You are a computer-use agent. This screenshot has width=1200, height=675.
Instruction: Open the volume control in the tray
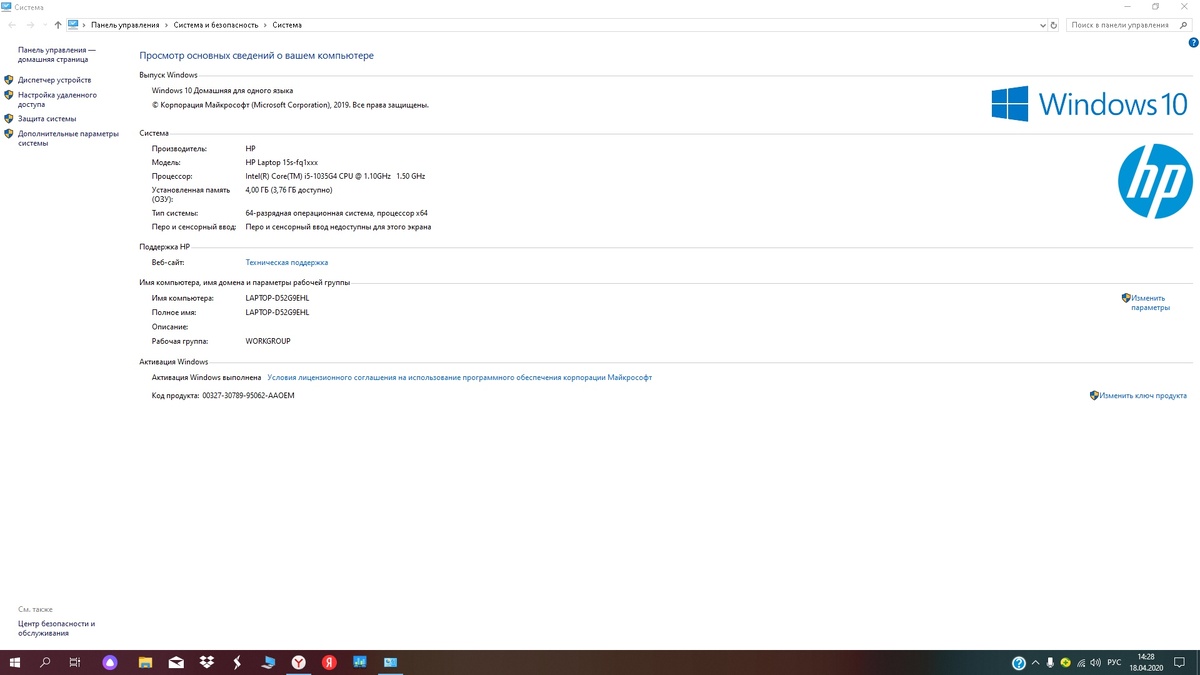click(x=1097, y=663)
